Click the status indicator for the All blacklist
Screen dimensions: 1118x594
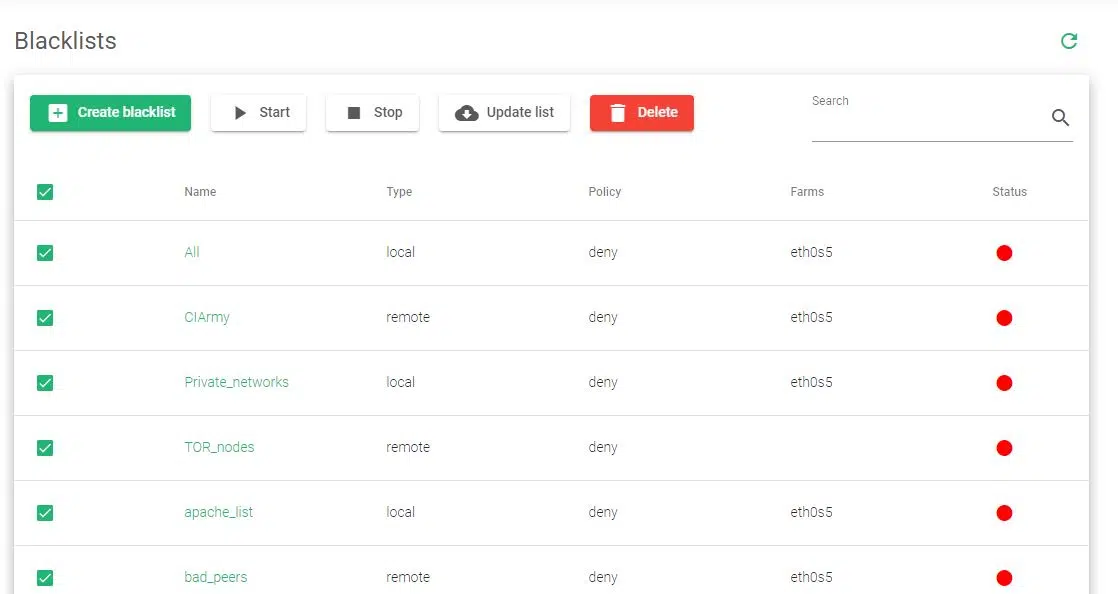1004,253
